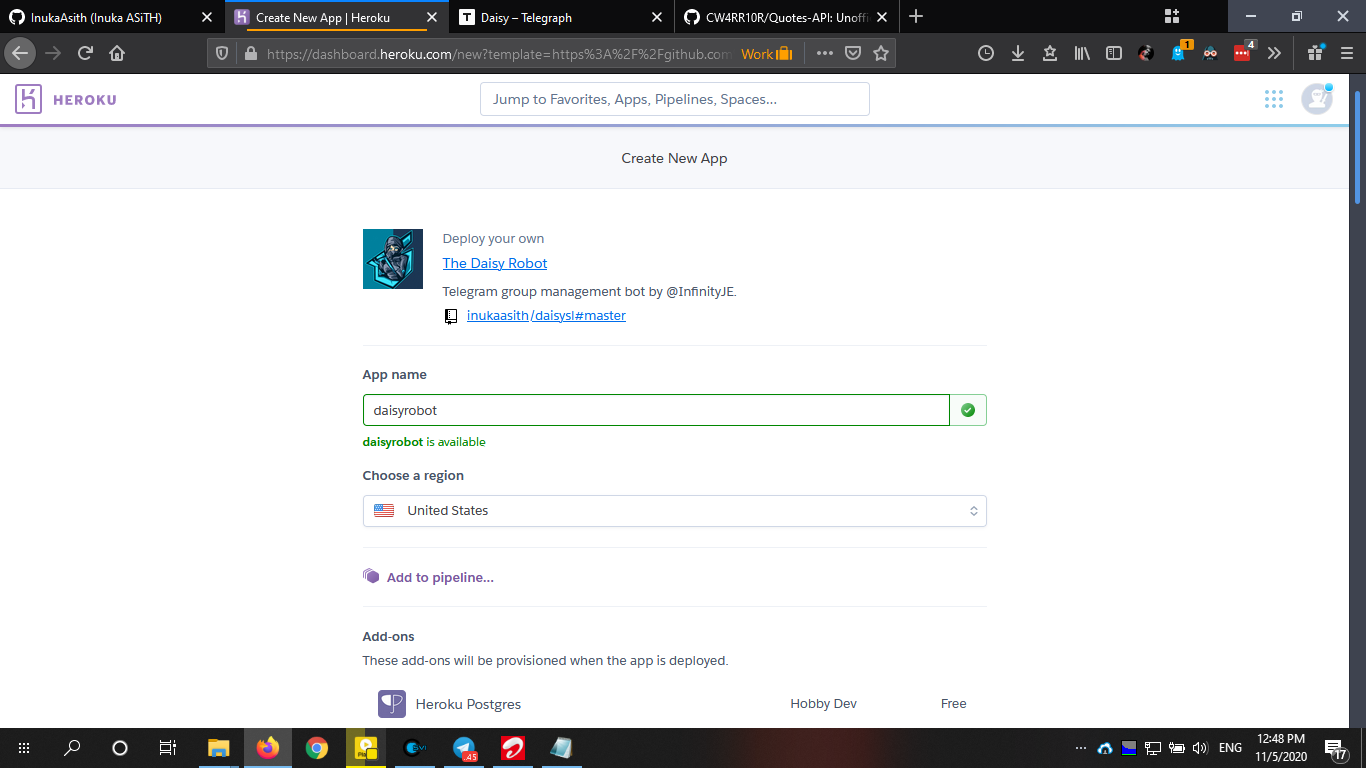Click the Daisy Robot app thumbnail
This screenshot has height=768, width=1366.
[393, 259]
